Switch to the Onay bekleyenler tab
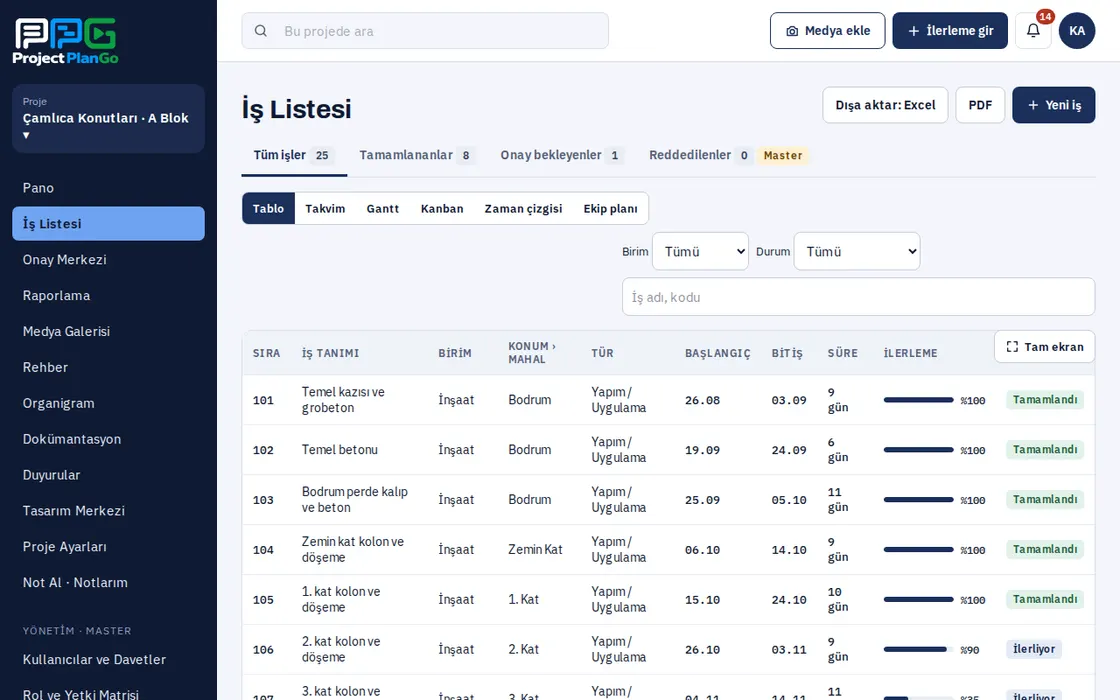1120x700 pixels. pos(561,155)
